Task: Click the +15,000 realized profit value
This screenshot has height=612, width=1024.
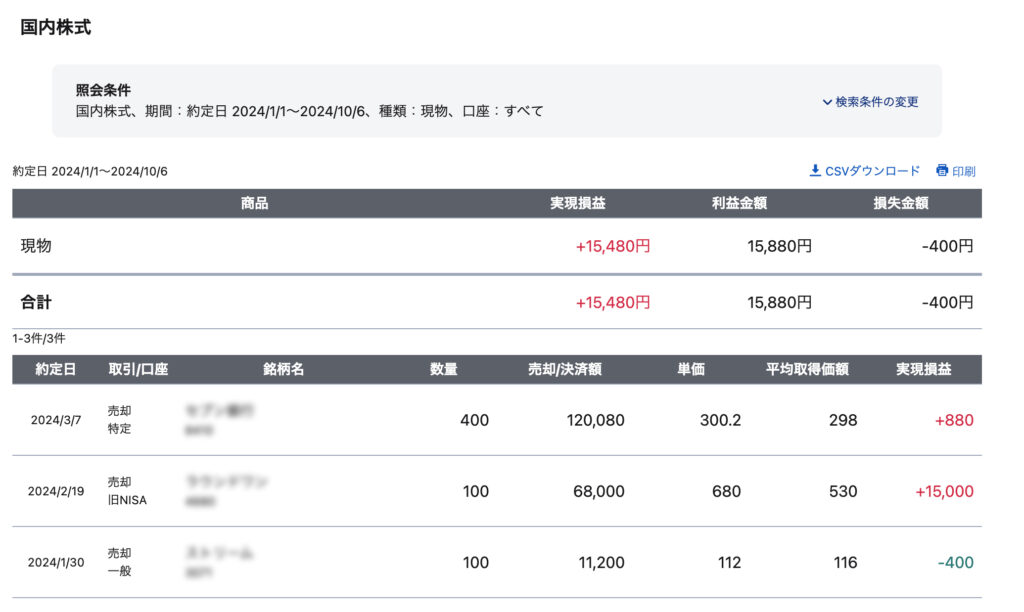Action: [944, 491]
